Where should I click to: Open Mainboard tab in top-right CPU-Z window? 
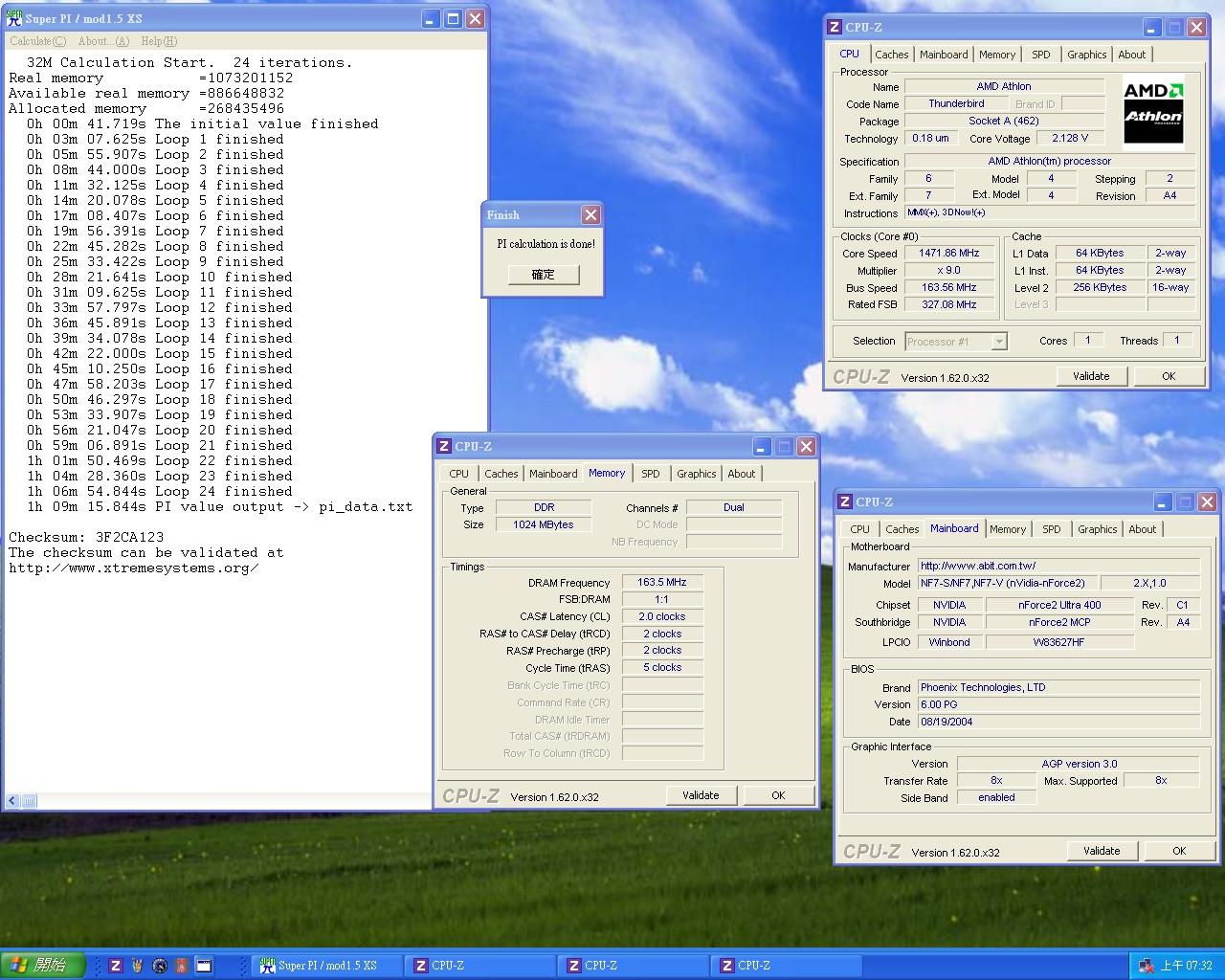click(x=944, y=55)
